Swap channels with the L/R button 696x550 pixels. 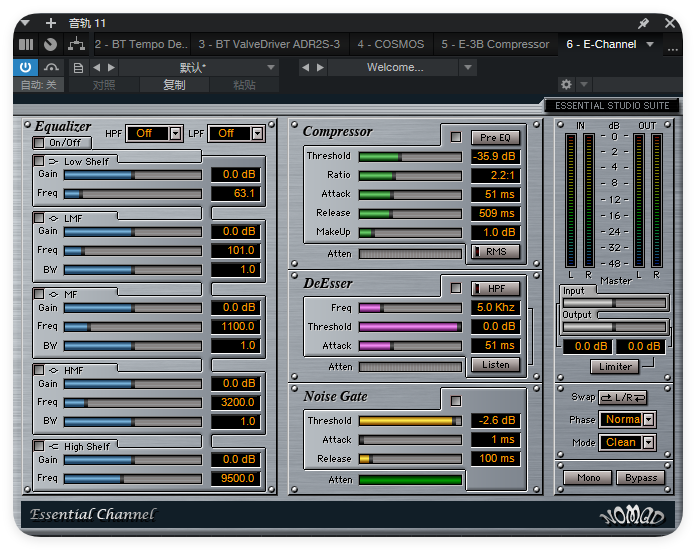tap(622, 398)
